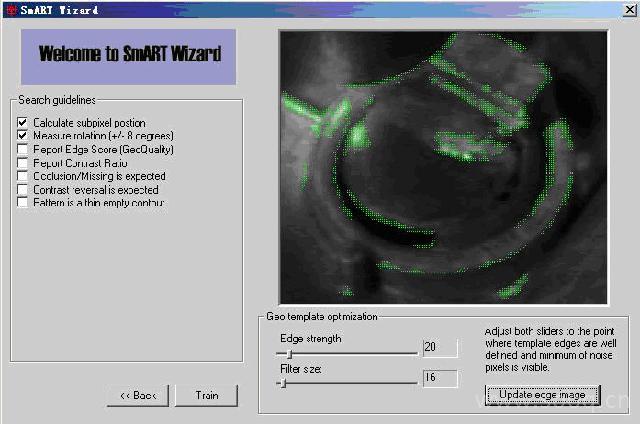Click the Welcome to SmART Wizard banner

tap(129, 56)
